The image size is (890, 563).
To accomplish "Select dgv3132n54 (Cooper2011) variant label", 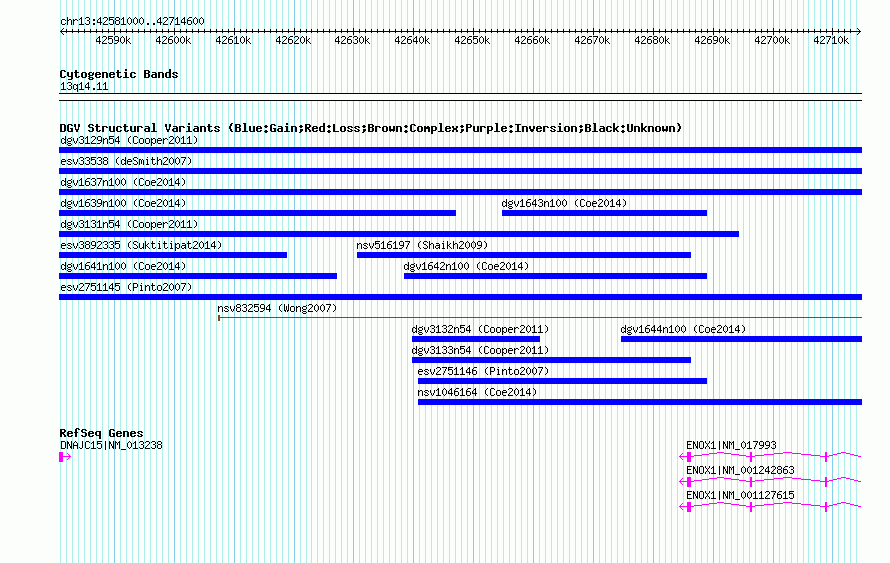I will [480, 329].
